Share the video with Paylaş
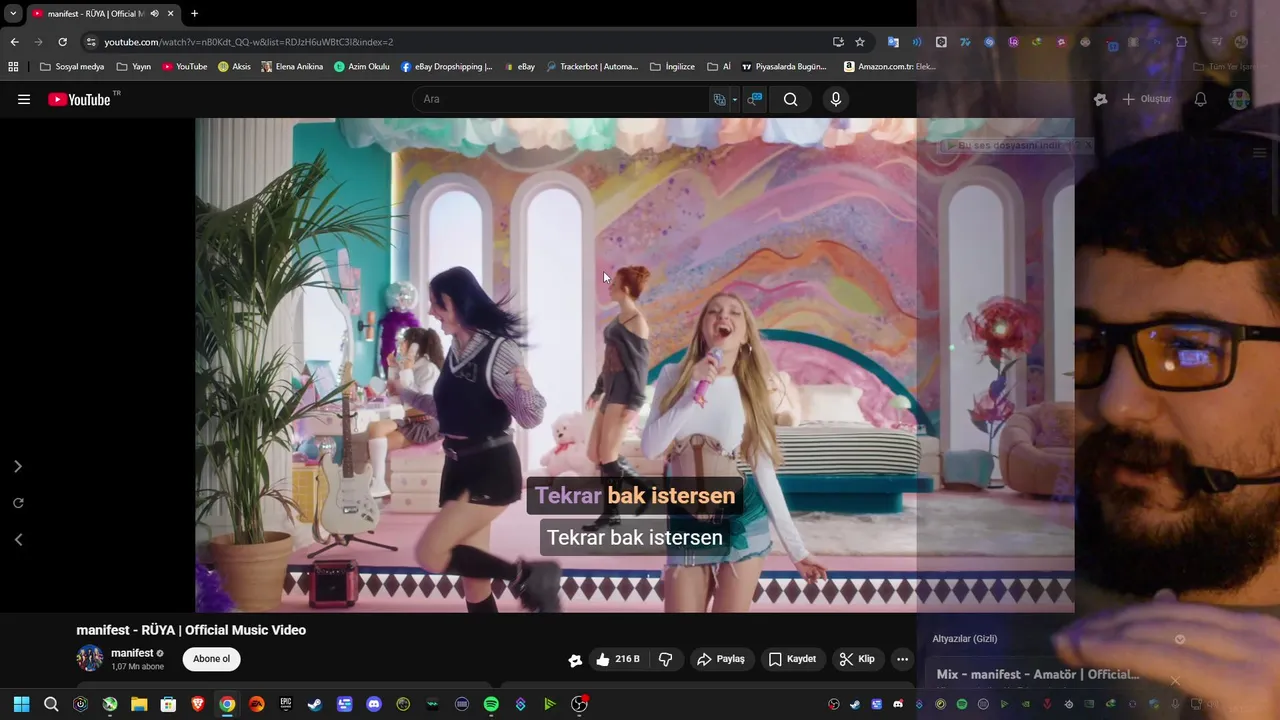The height and width of the screenshot is (720, 1280). [x=721, y=659]
